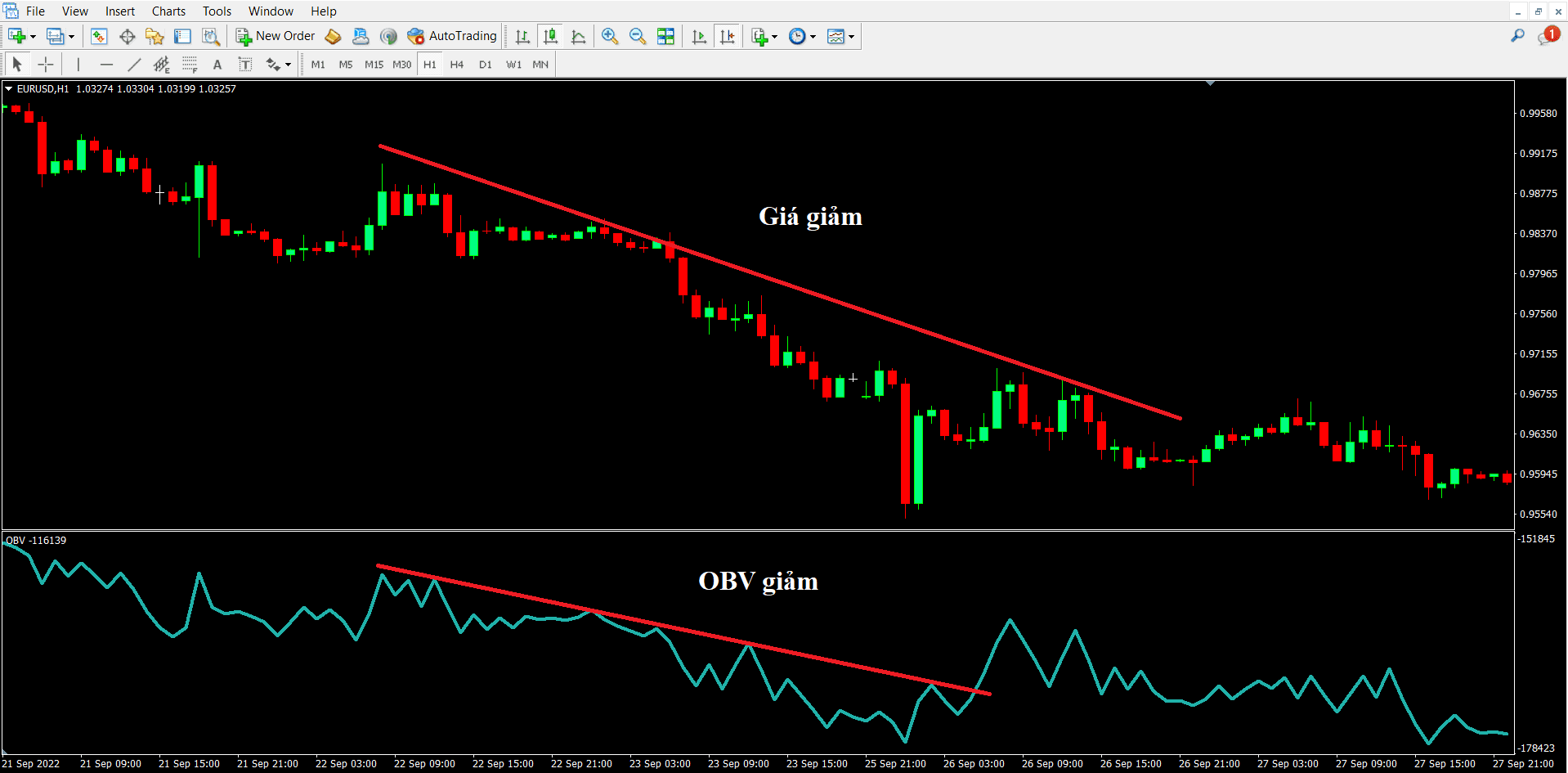Image resolution: width=1568 pixels, height=773 pixels.
Task: Zoom in on the chart
Action: [609, 36]
